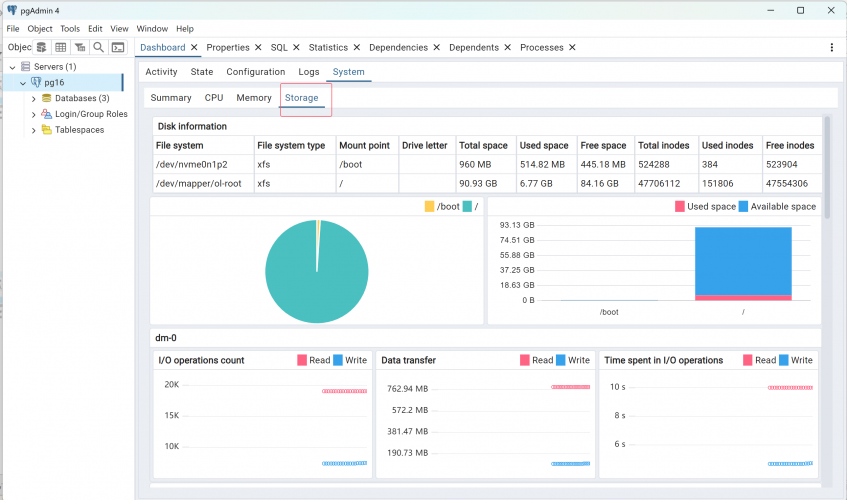
Task: Click the pgAdmin elephant logo in title bar
Action: pos(12,10)
